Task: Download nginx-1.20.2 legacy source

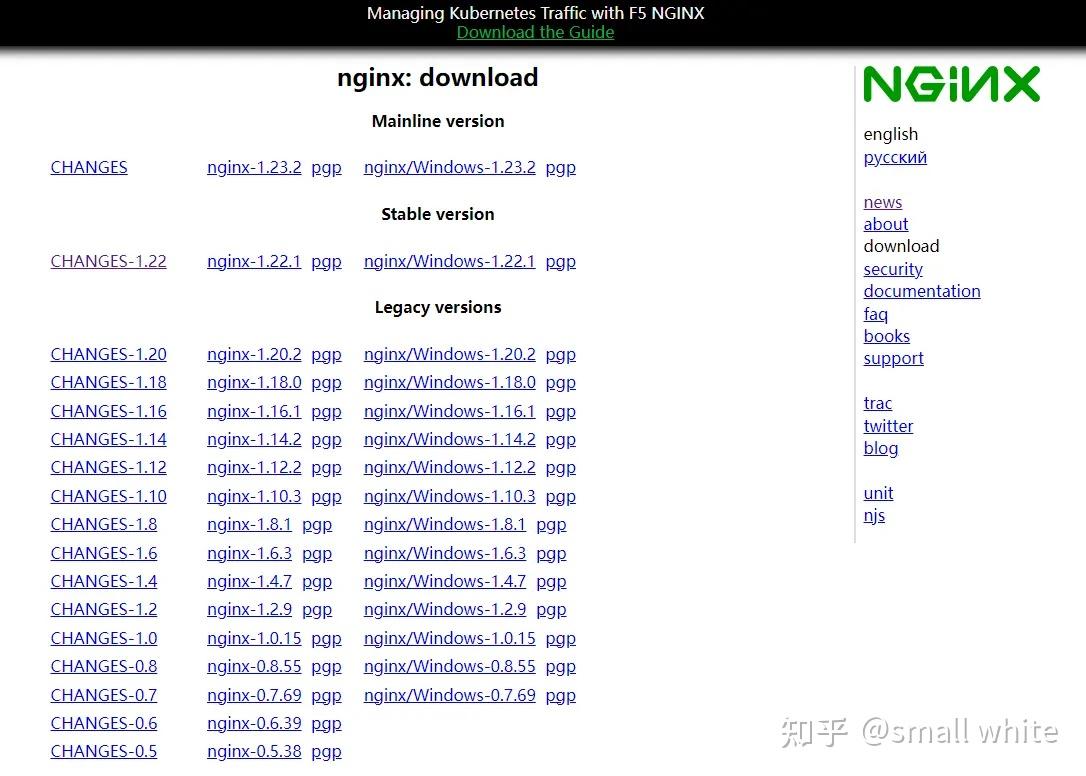Action: tap(253, 354)
